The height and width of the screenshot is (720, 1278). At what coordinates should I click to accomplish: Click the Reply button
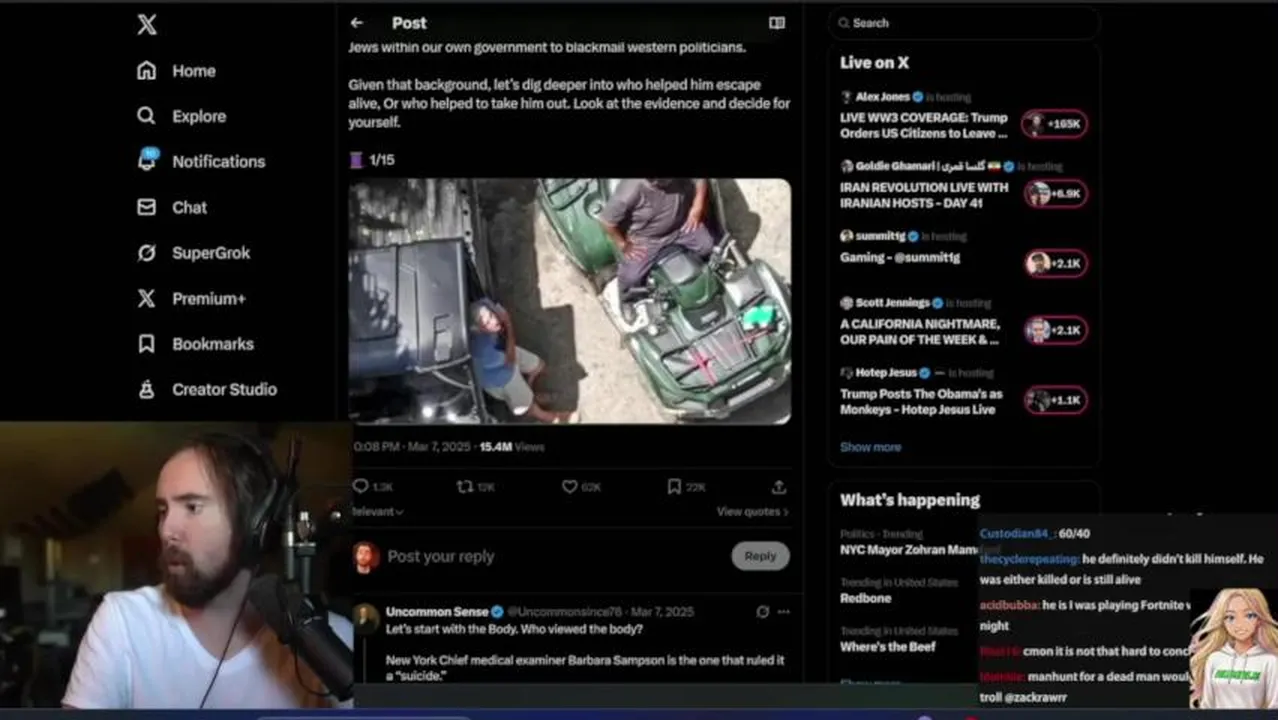(760, 556)
